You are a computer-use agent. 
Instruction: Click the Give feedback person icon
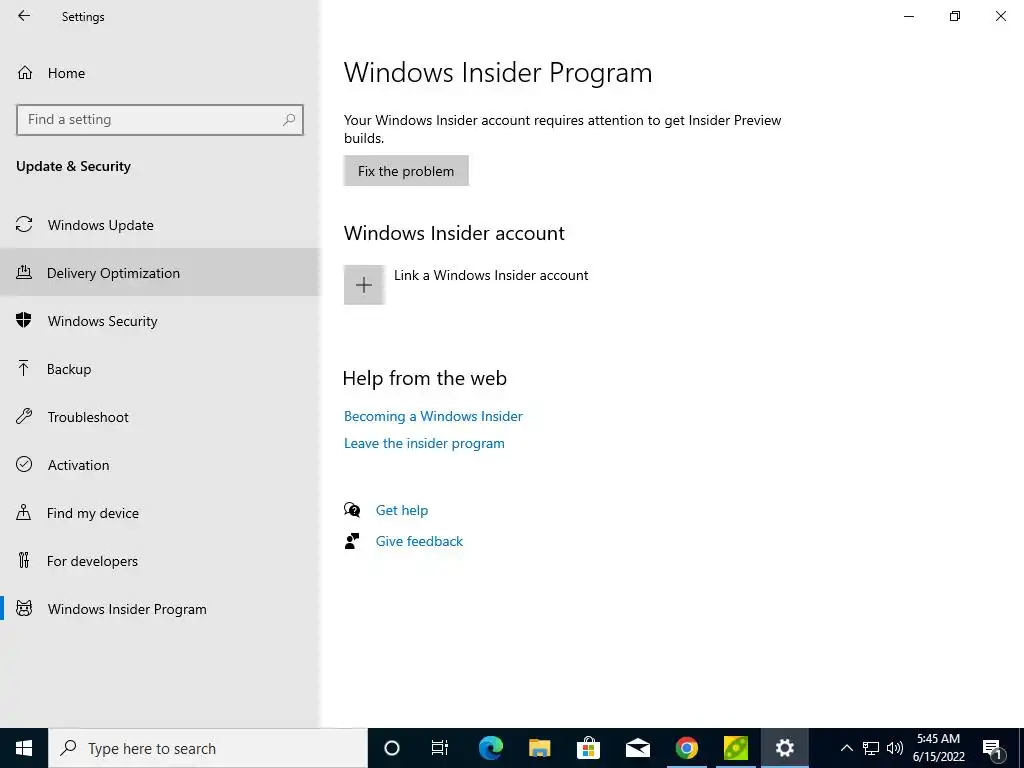(x=352, y=541)
